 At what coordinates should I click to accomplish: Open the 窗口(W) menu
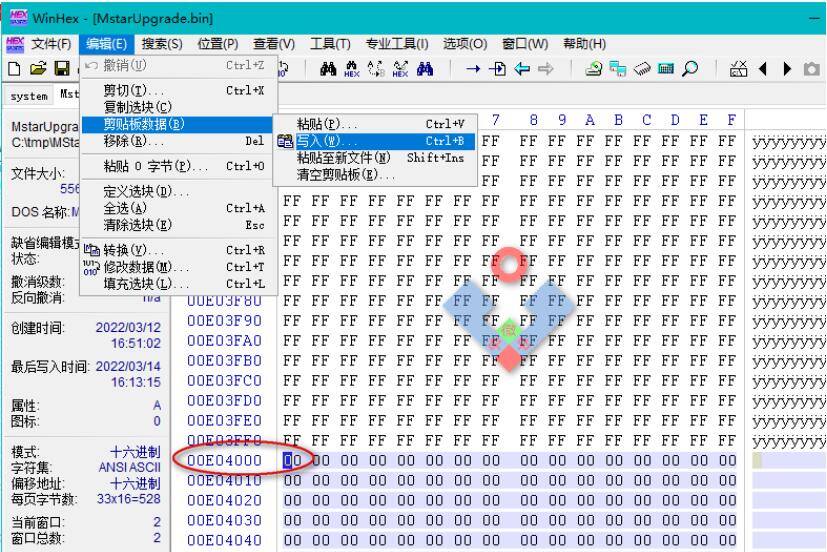coord(525,44)
